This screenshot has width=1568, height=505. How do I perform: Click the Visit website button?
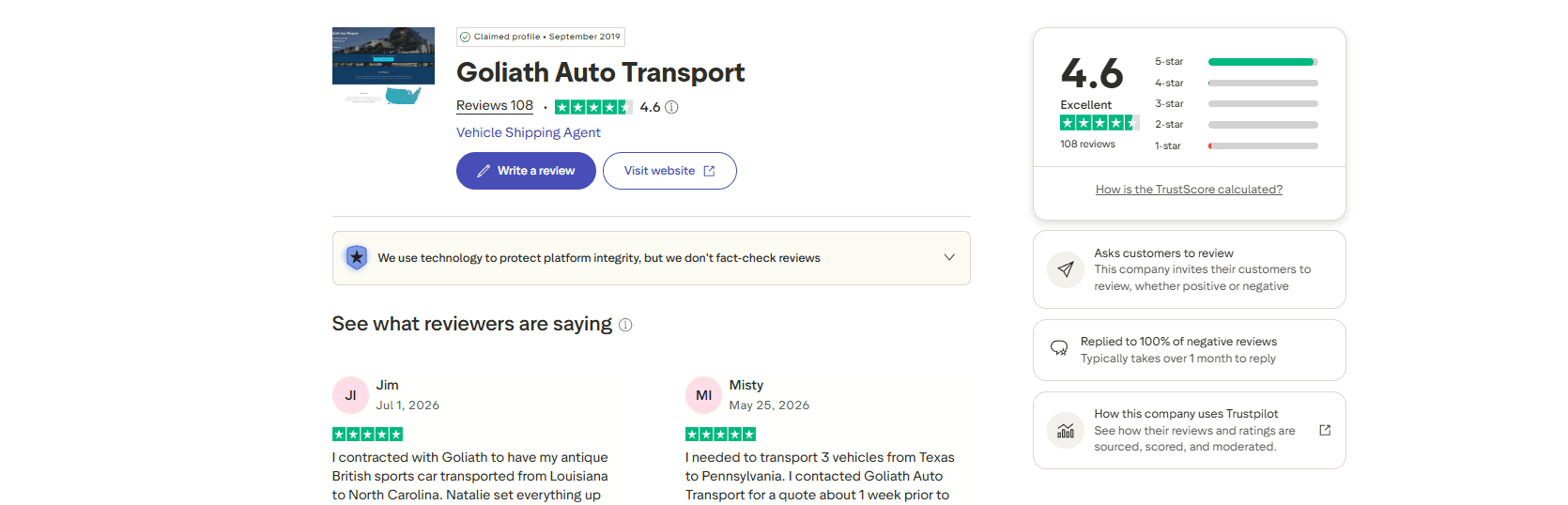pyautogui.click(x=669, y=171)
